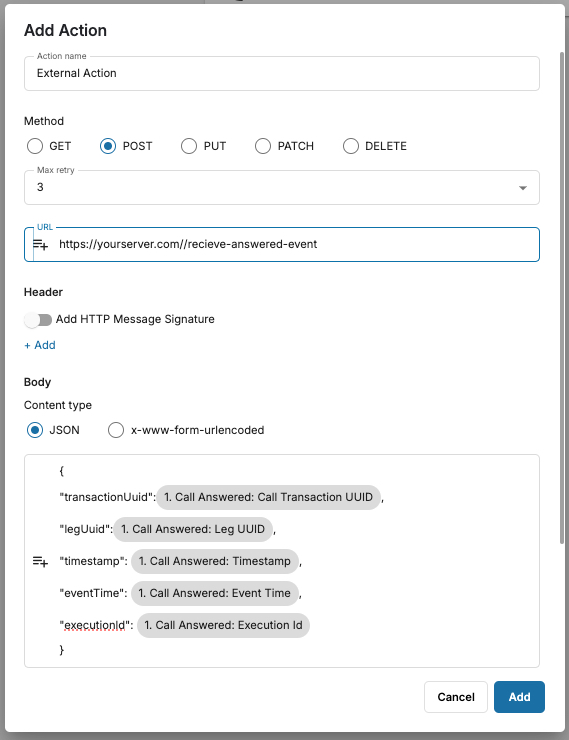
Task: Select the Leg UUID variable chip
Action: pyautogui.click(x=193, y=530)
